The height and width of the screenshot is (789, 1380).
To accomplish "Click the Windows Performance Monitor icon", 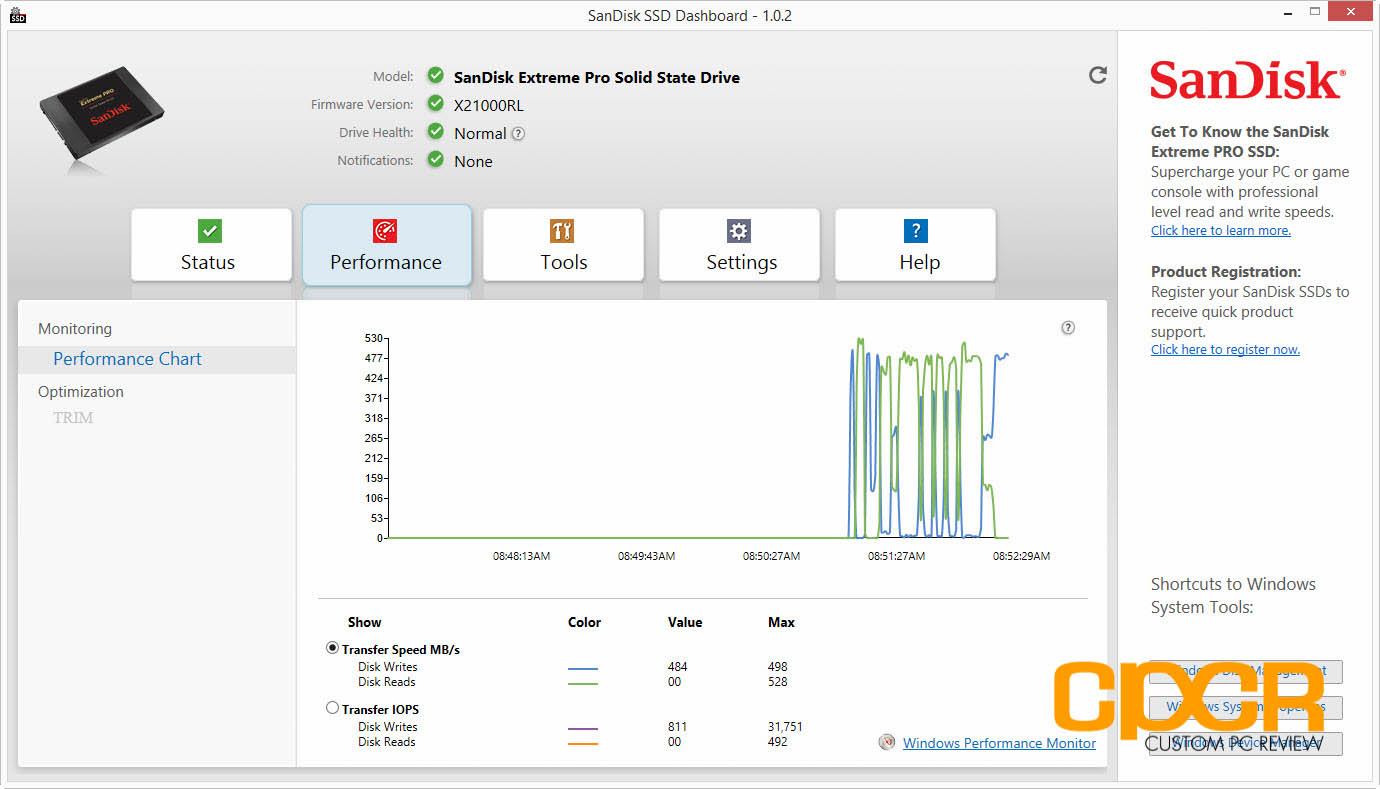I will coord(886,743).
